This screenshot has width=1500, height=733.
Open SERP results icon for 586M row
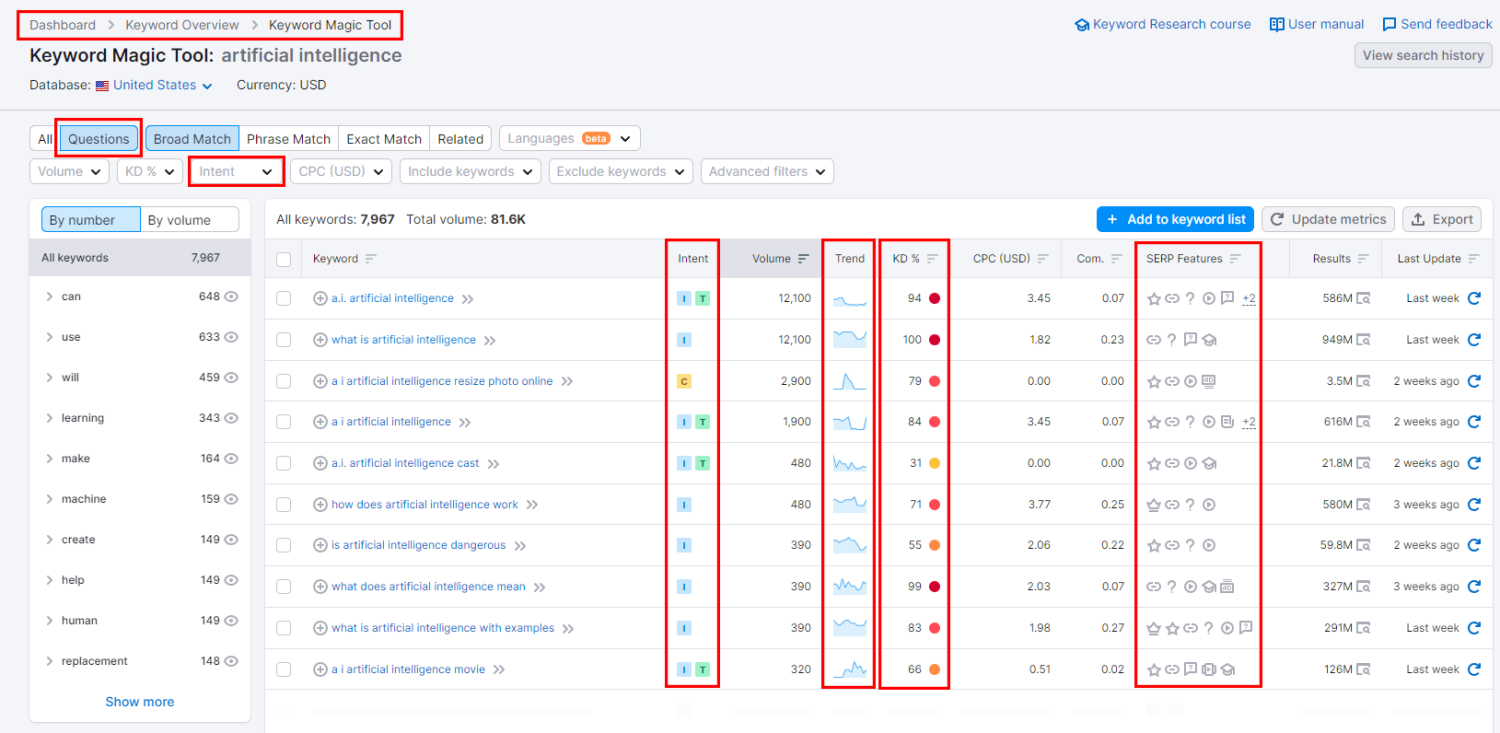tap(1363, 299)
